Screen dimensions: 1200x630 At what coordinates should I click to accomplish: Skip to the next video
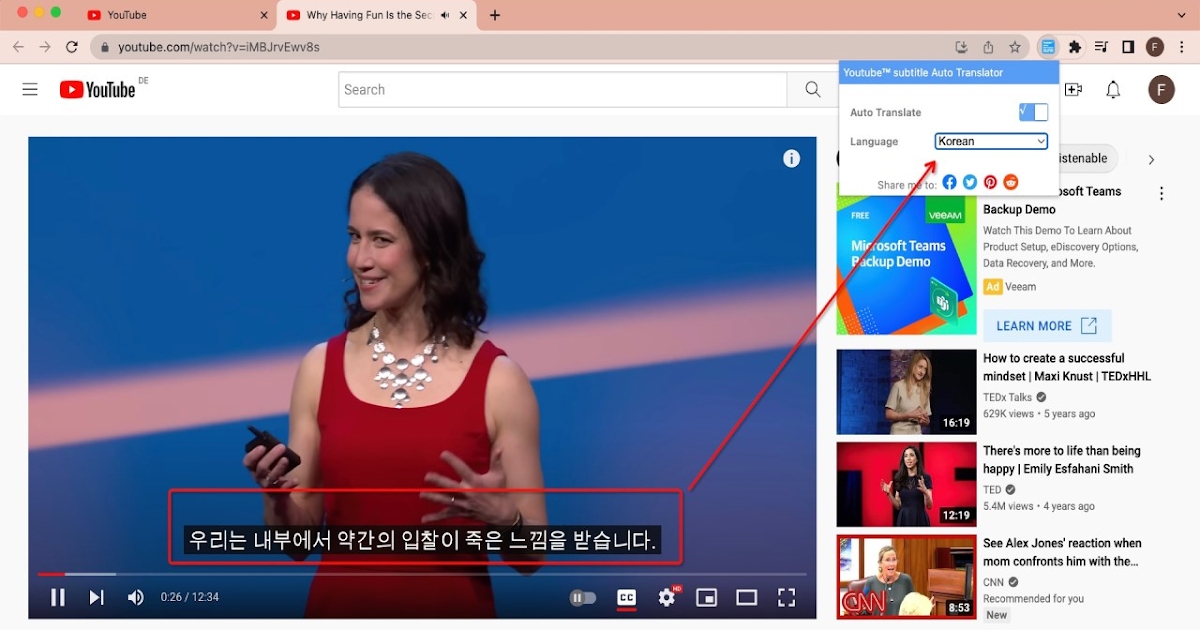pos(96,597)
